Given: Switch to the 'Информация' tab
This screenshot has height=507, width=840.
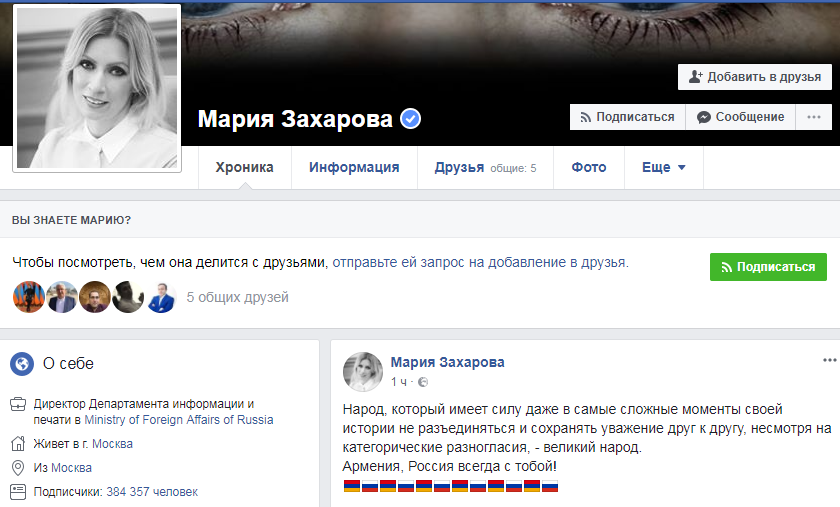Looking at the screenshot, I should click(354, 167).
